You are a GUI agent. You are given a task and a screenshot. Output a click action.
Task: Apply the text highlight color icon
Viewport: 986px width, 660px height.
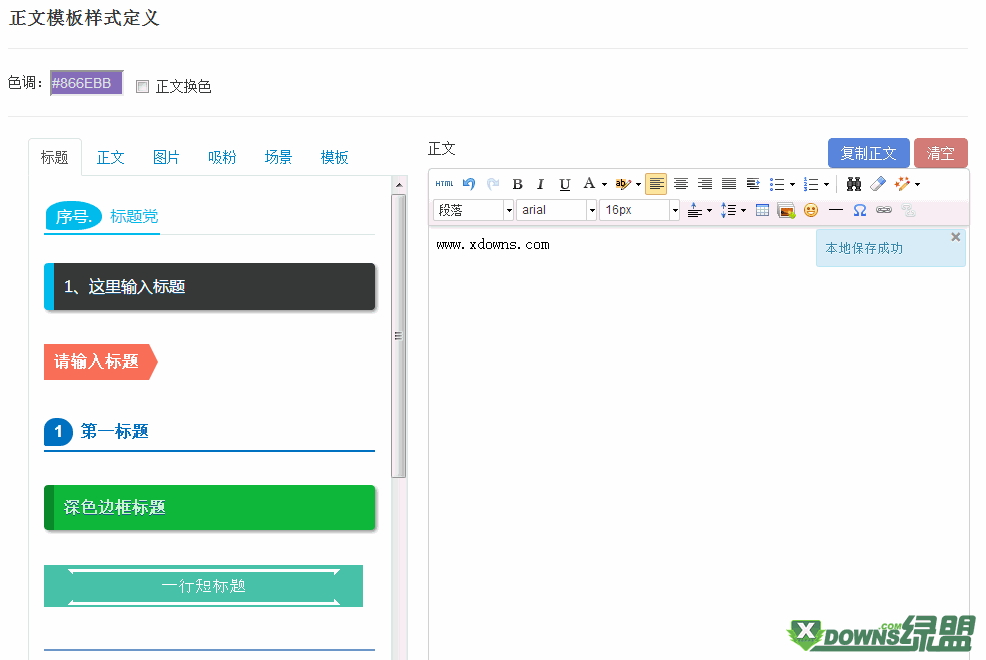pyautogui.click(x=623, y=184)
